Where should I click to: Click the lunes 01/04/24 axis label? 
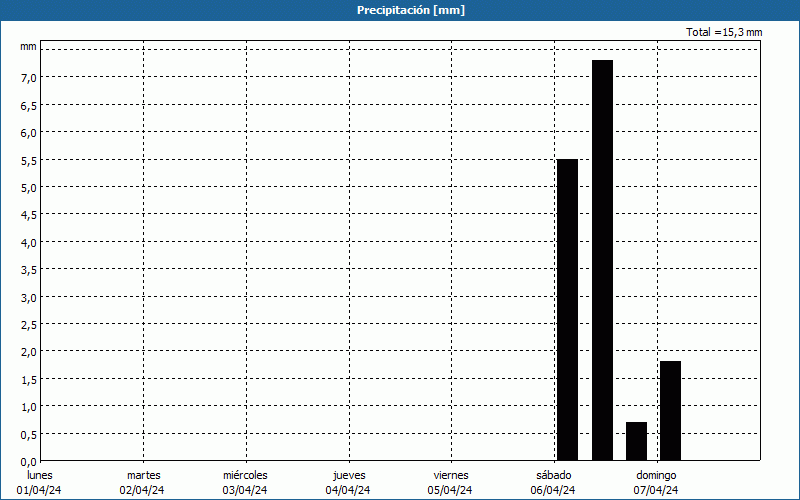coord(39,483)
